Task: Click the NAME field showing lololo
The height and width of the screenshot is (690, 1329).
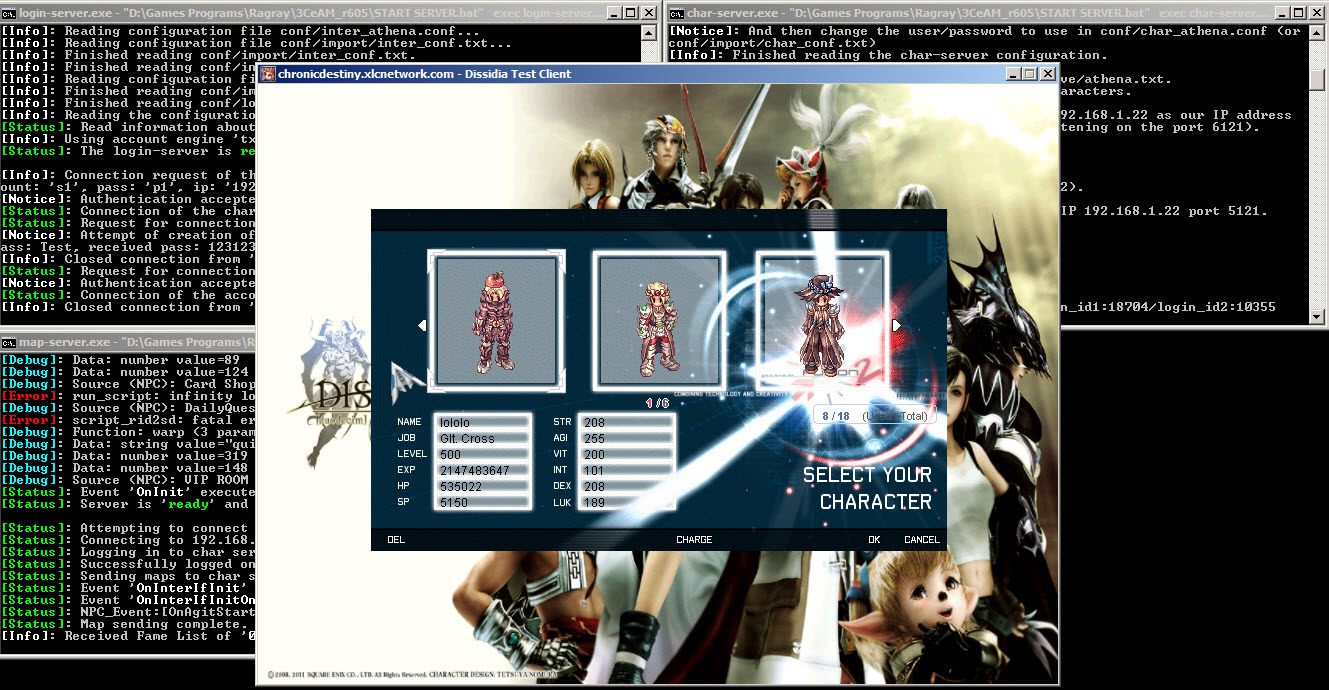Action: pos(483,422)
